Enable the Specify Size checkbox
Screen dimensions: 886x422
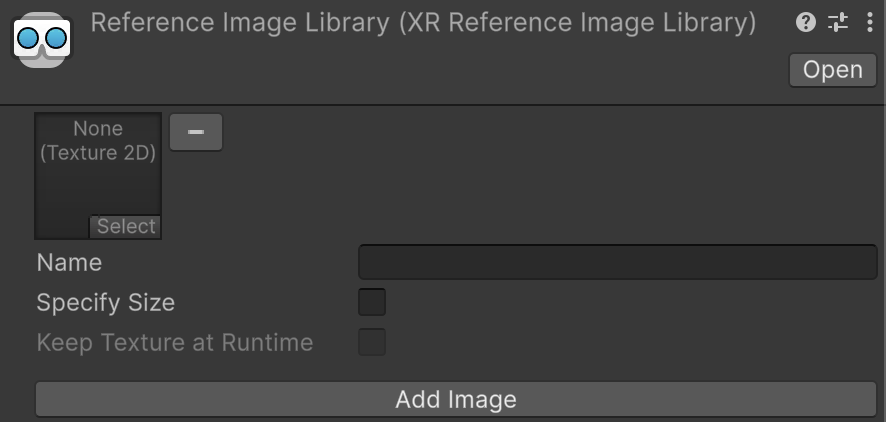(372, 302)
